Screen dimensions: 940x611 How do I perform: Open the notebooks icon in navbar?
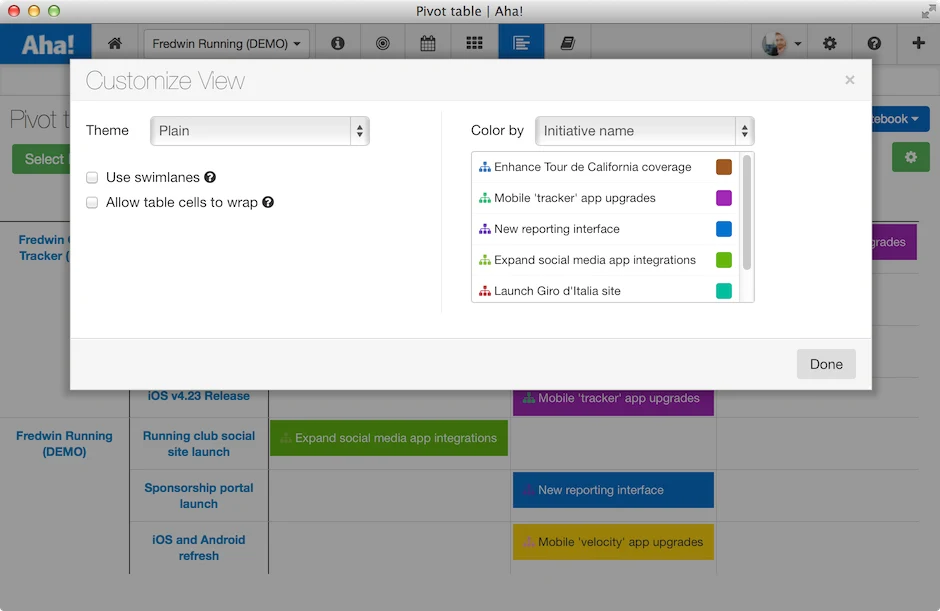(x=567, y=43)
